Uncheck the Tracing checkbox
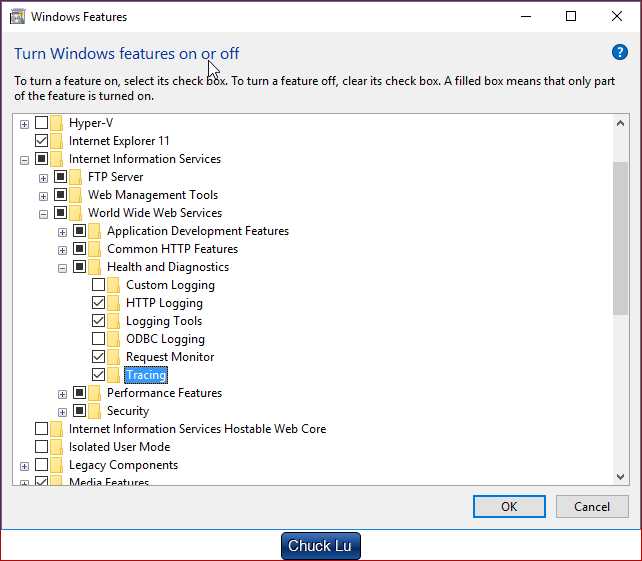642x561 pixels. click(98, 375)
